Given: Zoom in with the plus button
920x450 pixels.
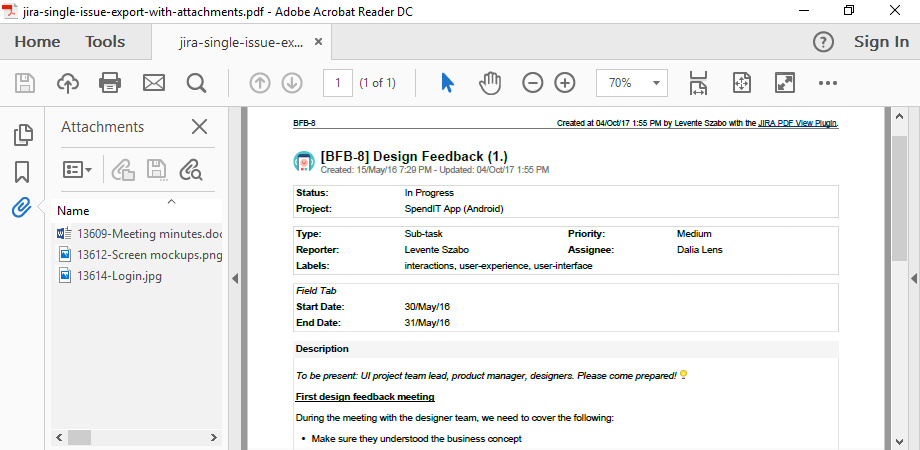Looking at the screenshot, I should pyautogui.click(x=565, y=83).
